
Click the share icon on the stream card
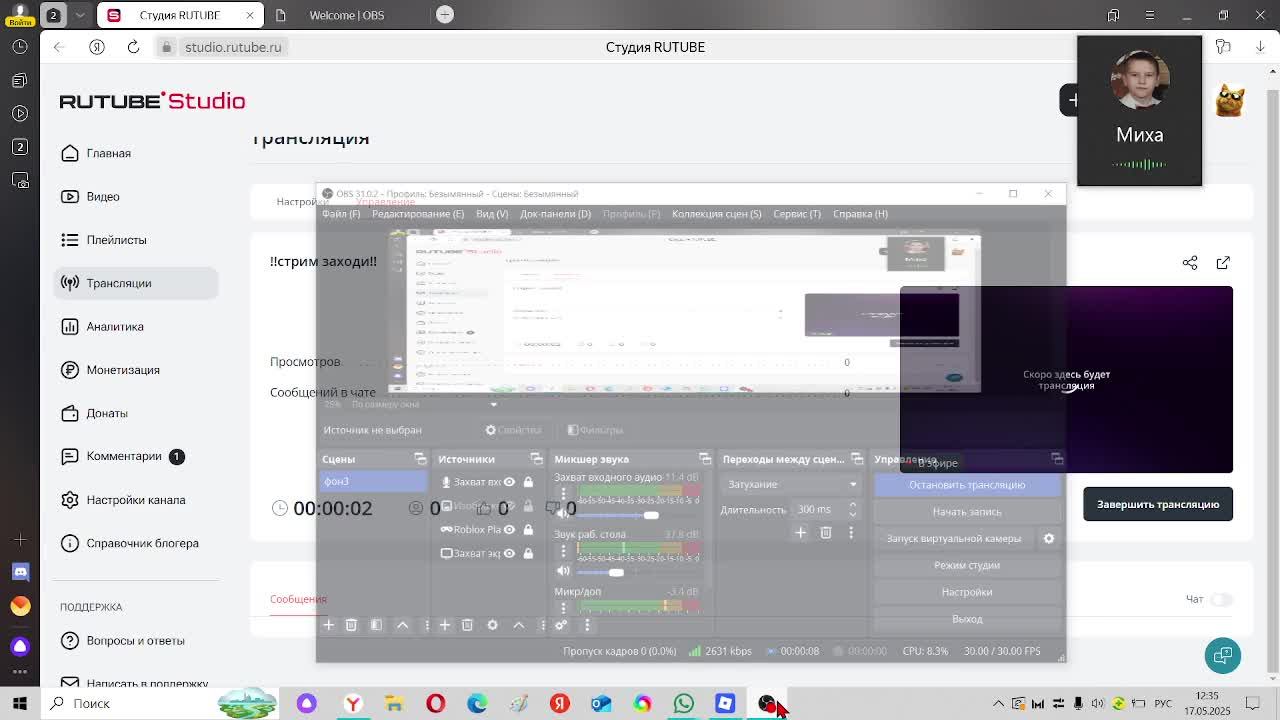tap(1190, 262)
